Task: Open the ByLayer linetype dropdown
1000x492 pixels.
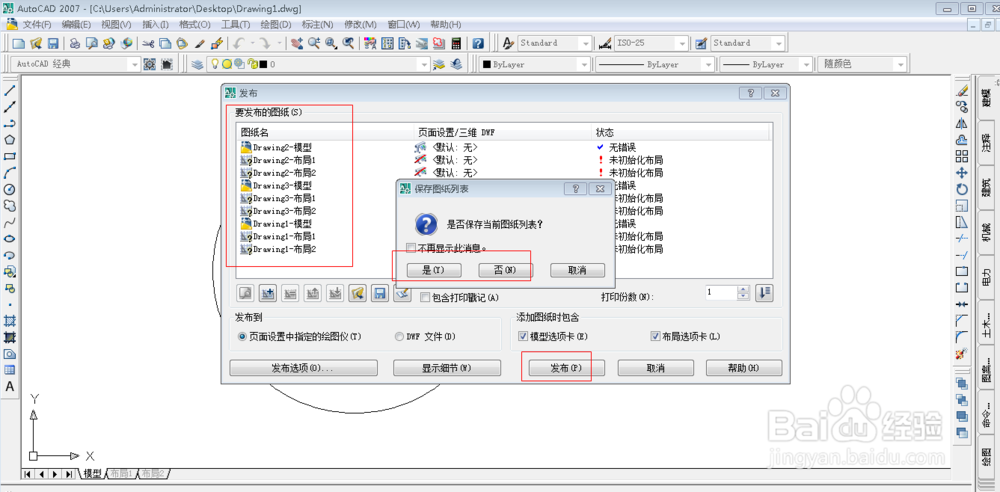Action: [707, 64]
